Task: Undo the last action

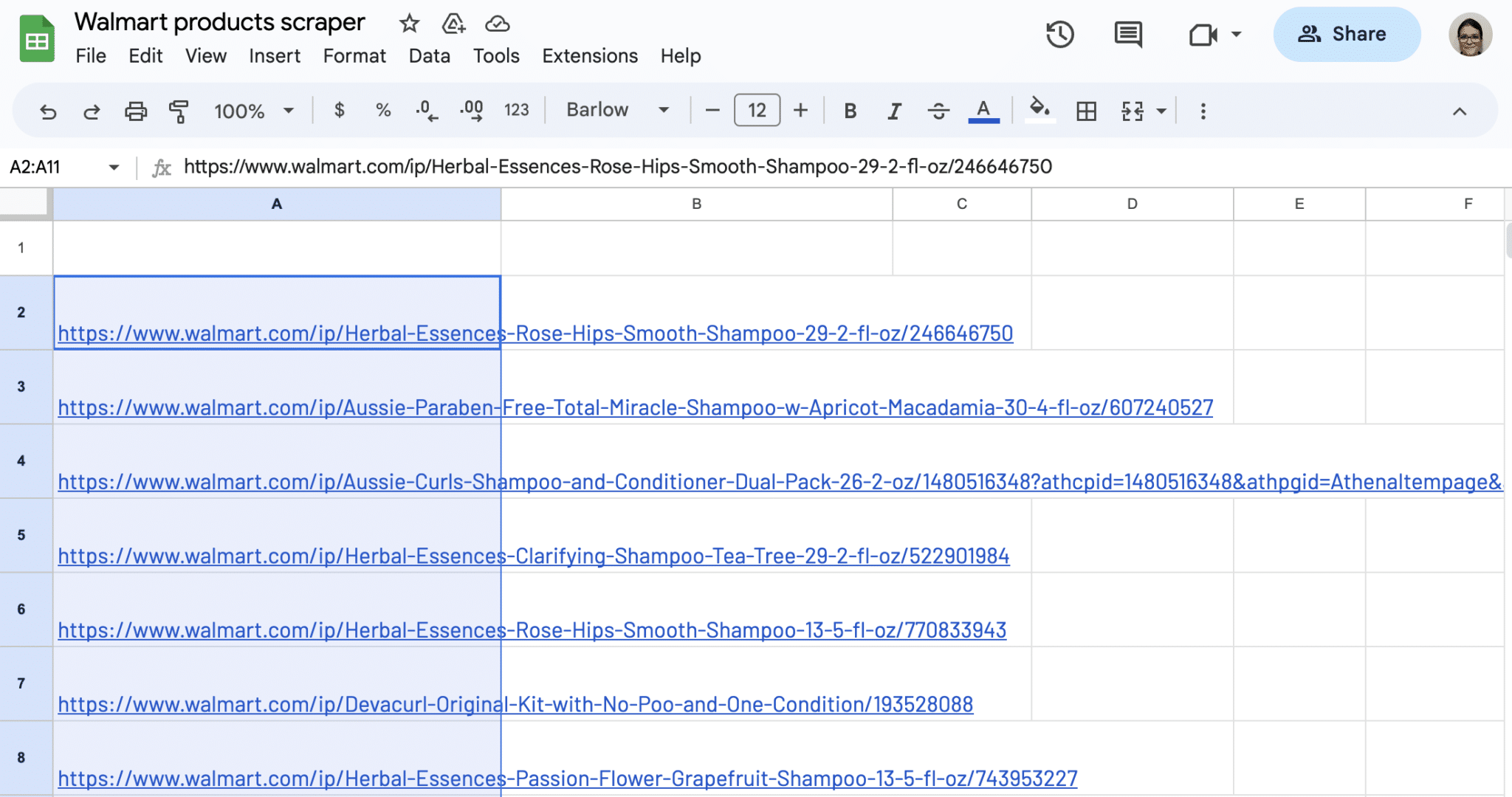Action: coord(47,111)
